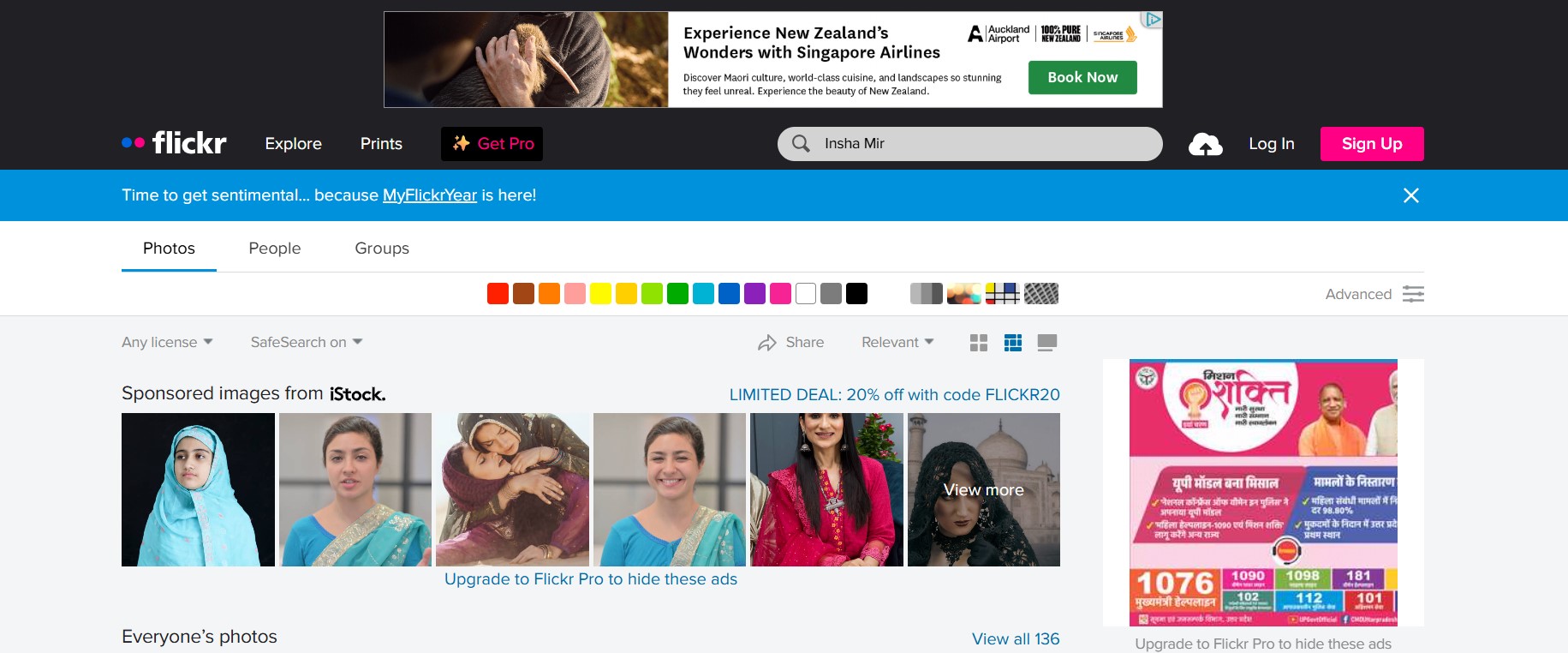Viewport: 1568px width, 653px height.
Task: Pick the red color filter
Action: coord(498,294)
